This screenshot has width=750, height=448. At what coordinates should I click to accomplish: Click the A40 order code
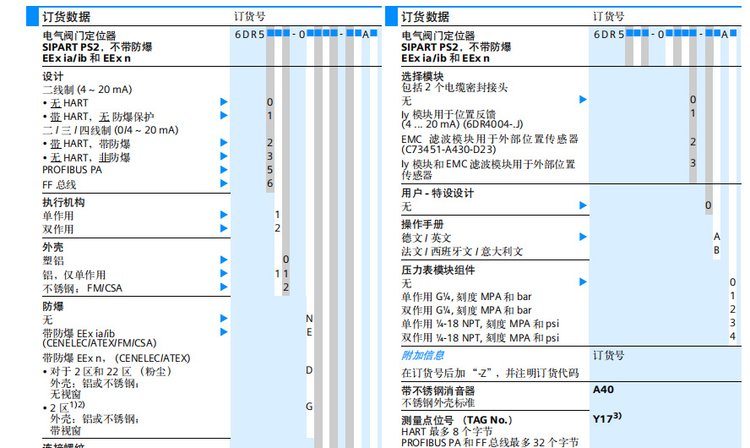coord(604,389)
